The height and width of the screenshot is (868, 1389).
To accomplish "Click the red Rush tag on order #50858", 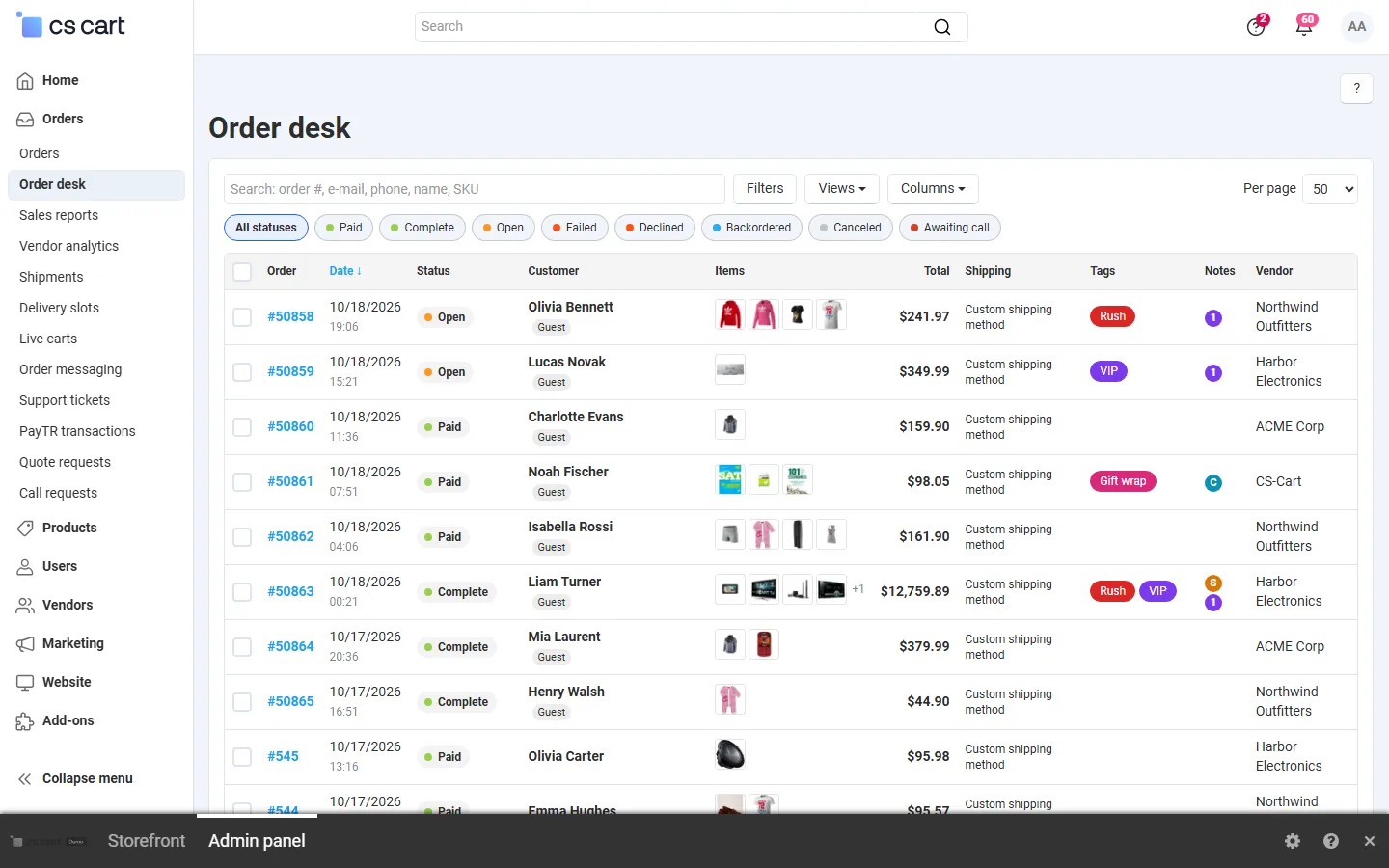I will pos(1112,316).
